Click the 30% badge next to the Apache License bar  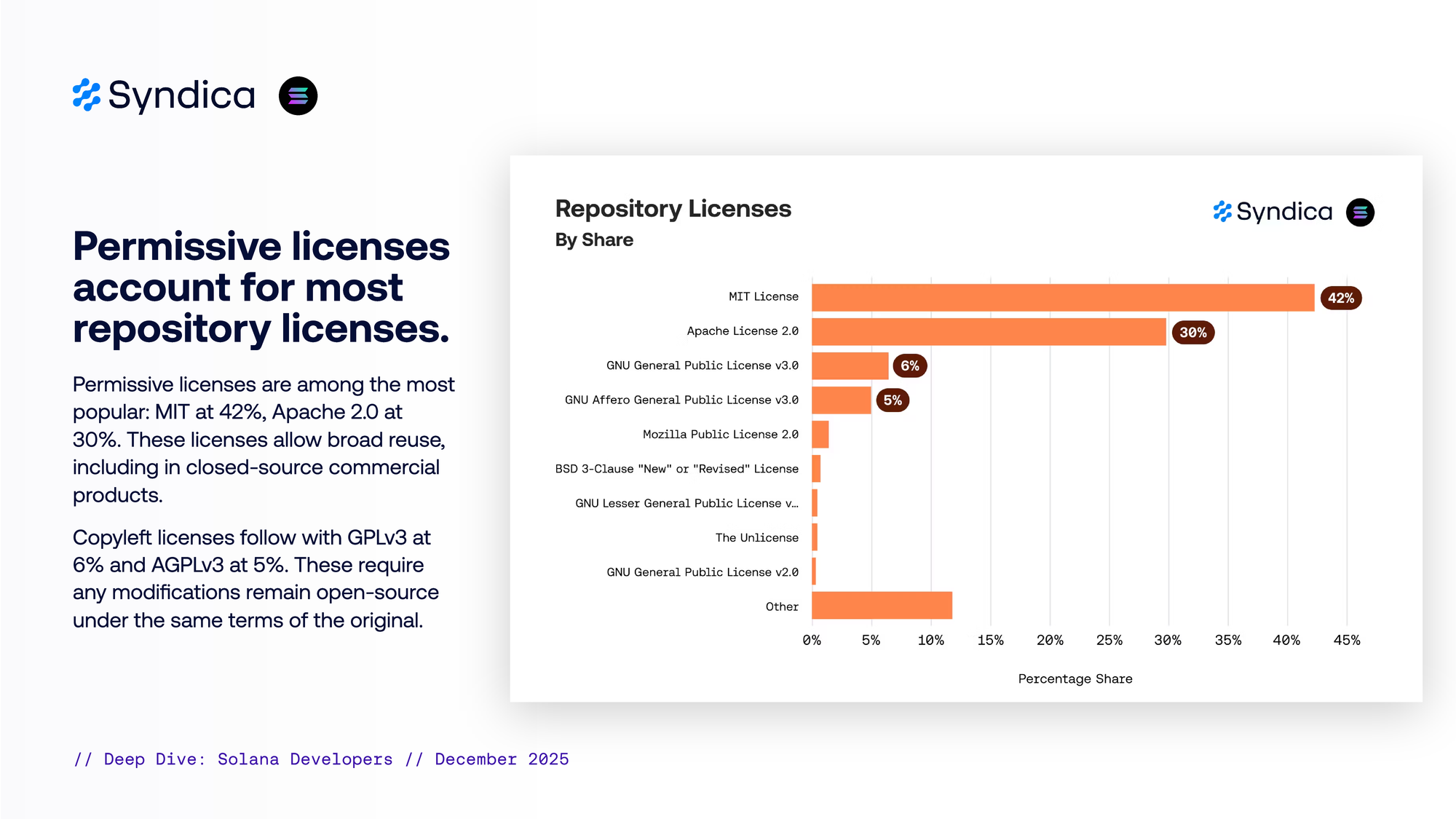click(x=1192, y=333)
